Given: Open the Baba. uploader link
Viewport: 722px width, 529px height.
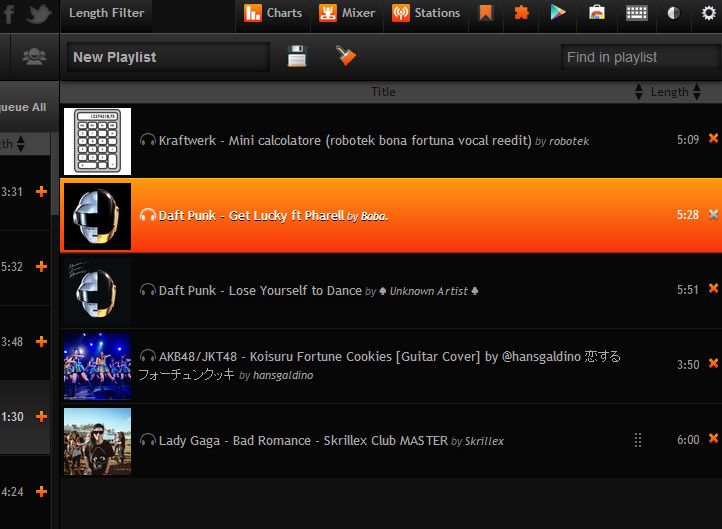Looking at the screenshot, I should (374, 216).
